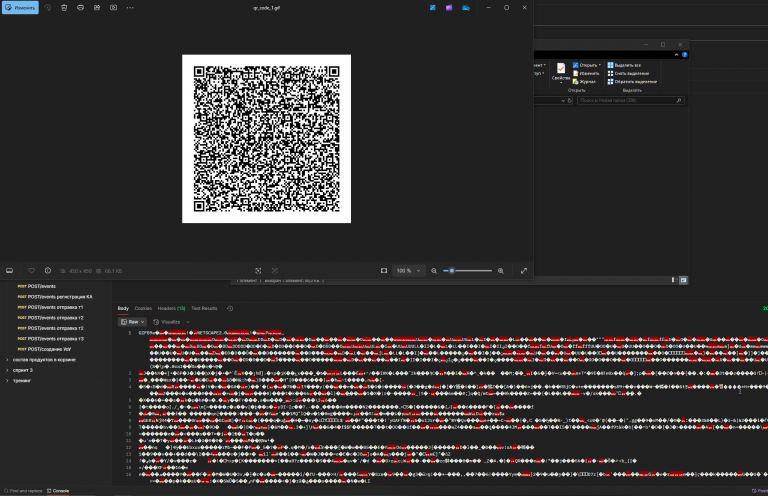
Task: Collapse the Explorer ribbon with the chevron
Action: [x=676, y=55]
